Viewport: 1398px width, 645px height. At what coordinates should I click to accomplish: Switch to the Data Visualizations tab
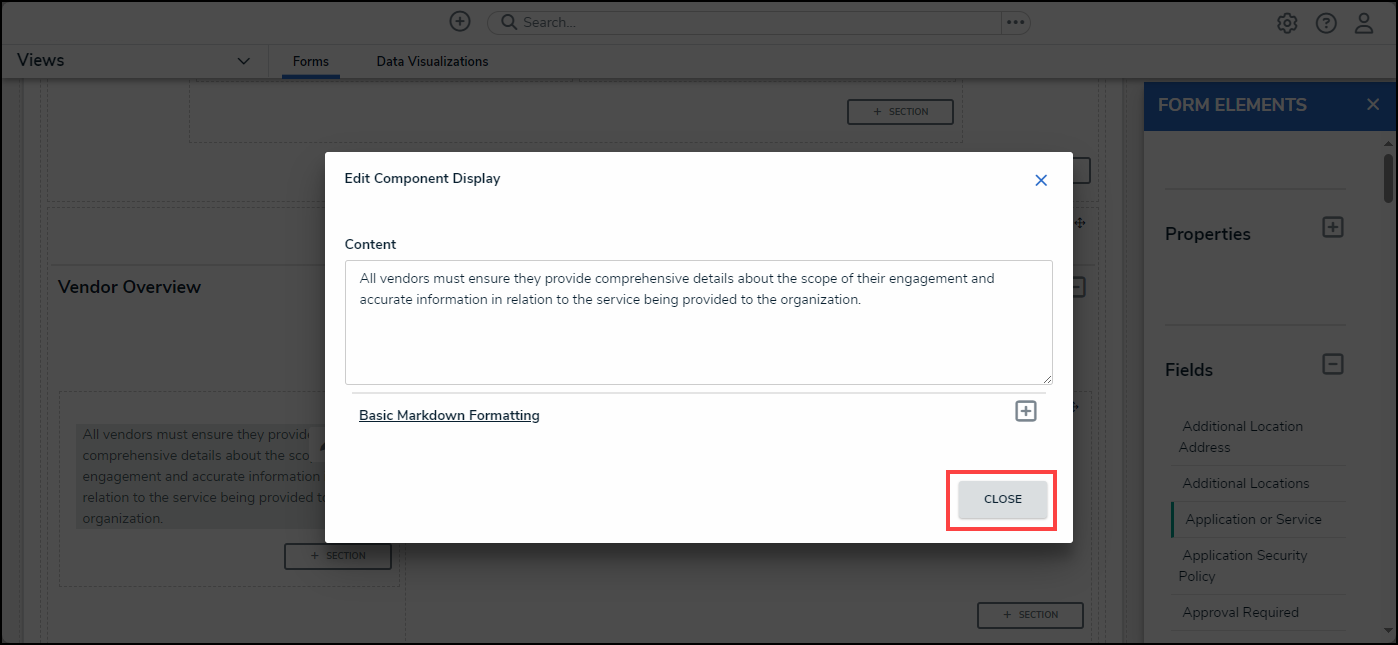tap(432, 62)
